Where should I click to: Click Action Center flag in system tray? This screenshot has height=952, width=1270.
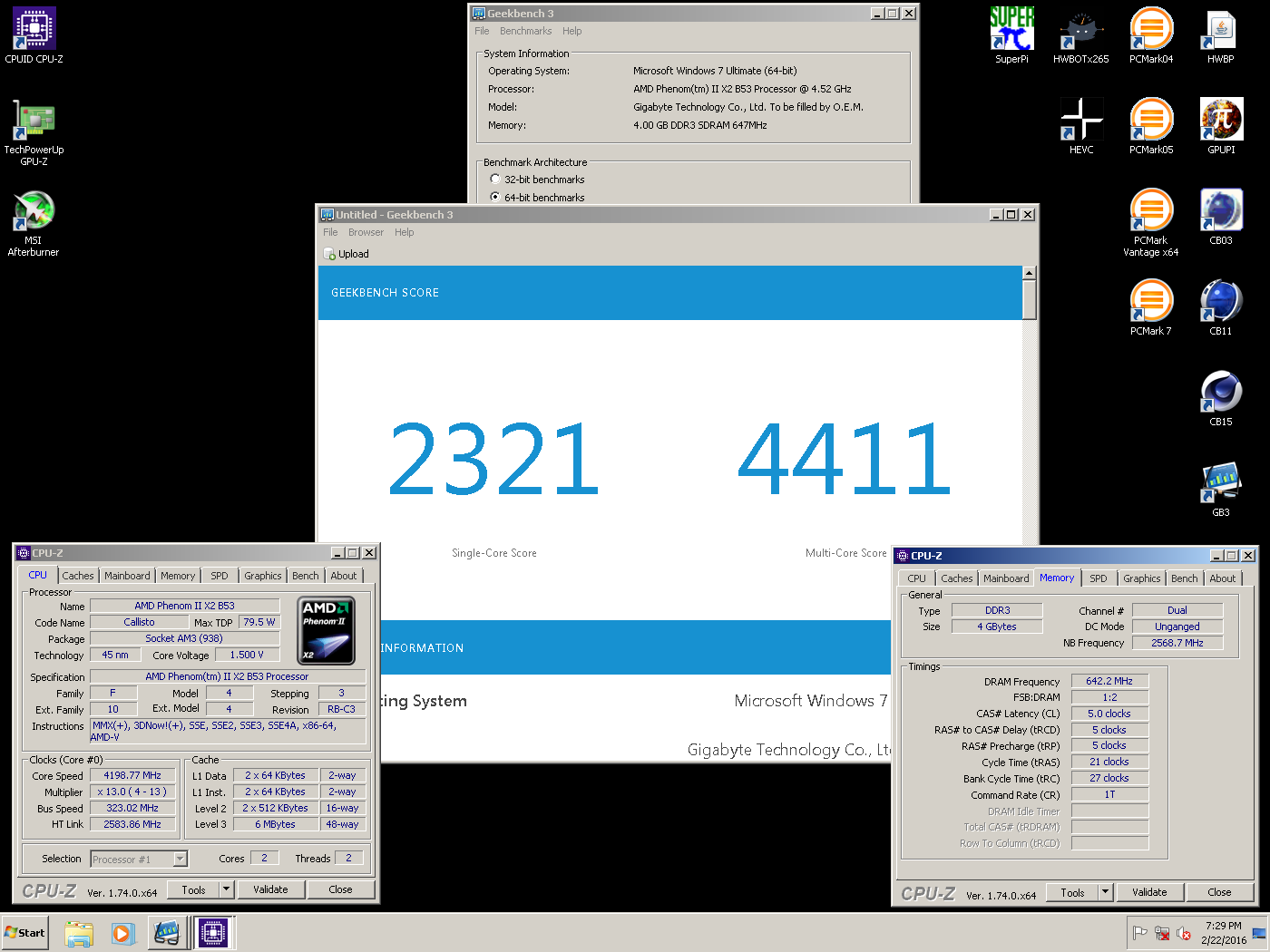tap(1140, 933)
